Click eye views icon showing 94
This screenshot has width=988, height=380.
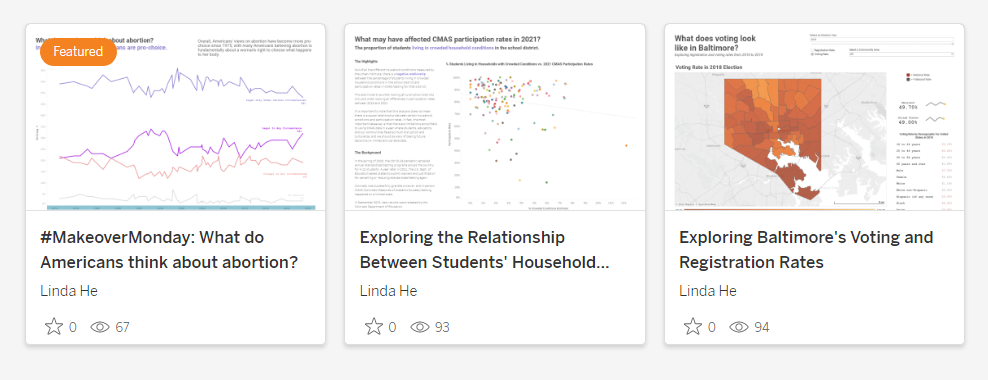point(739,327)
